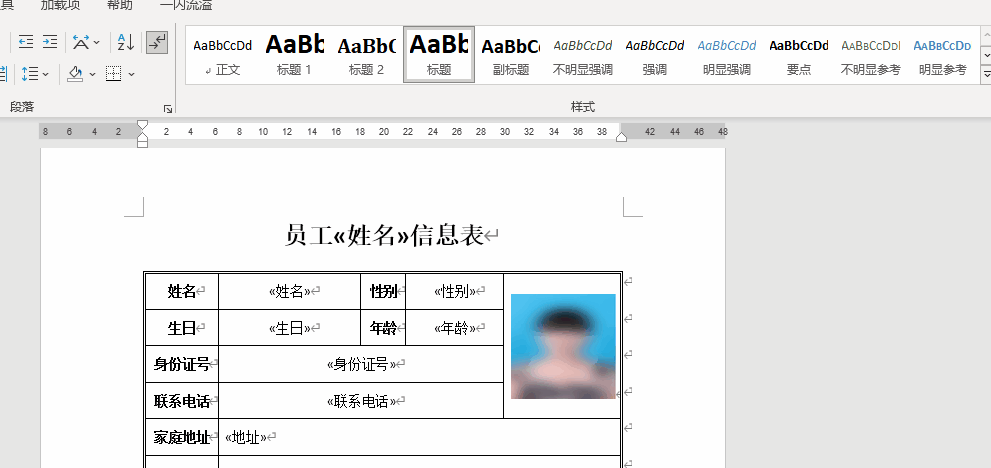Click the line spacing icon
This screenshot has width=991, height=468.
point(29,74)
